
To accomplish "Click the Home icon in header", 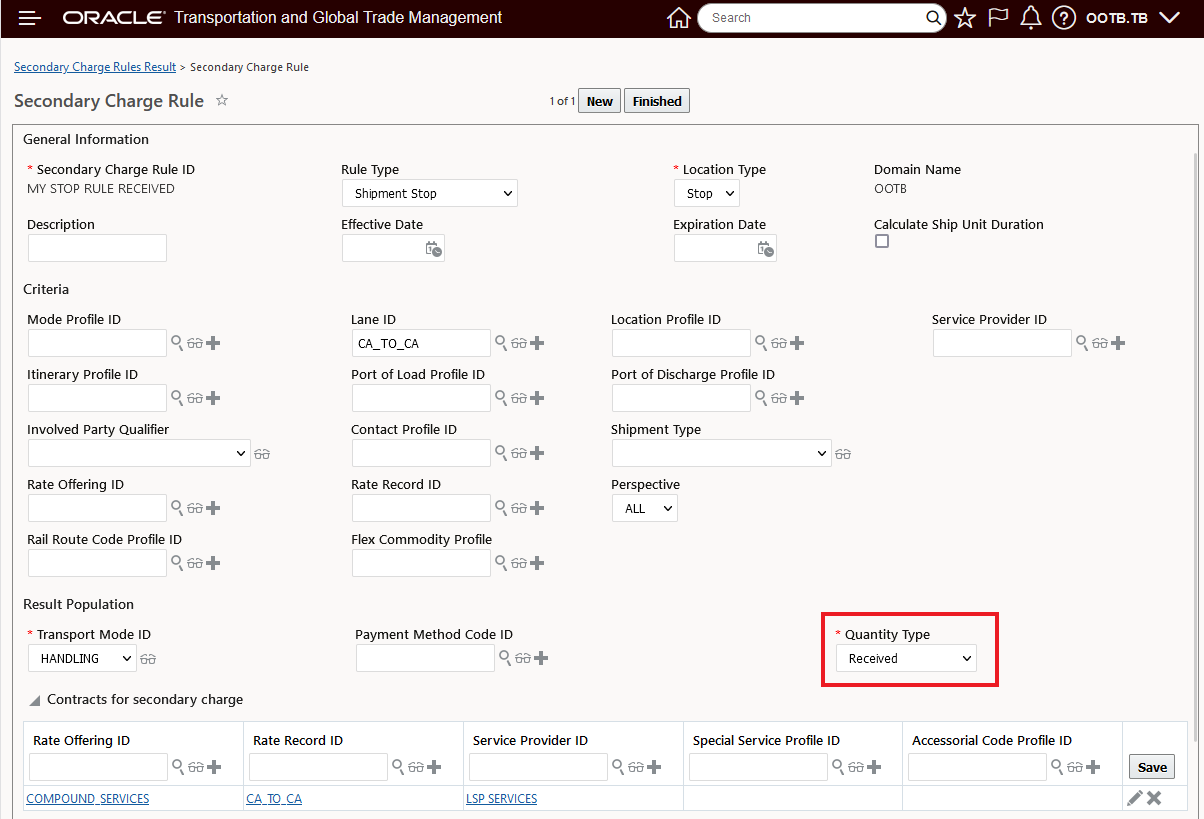I will (679, 18).
